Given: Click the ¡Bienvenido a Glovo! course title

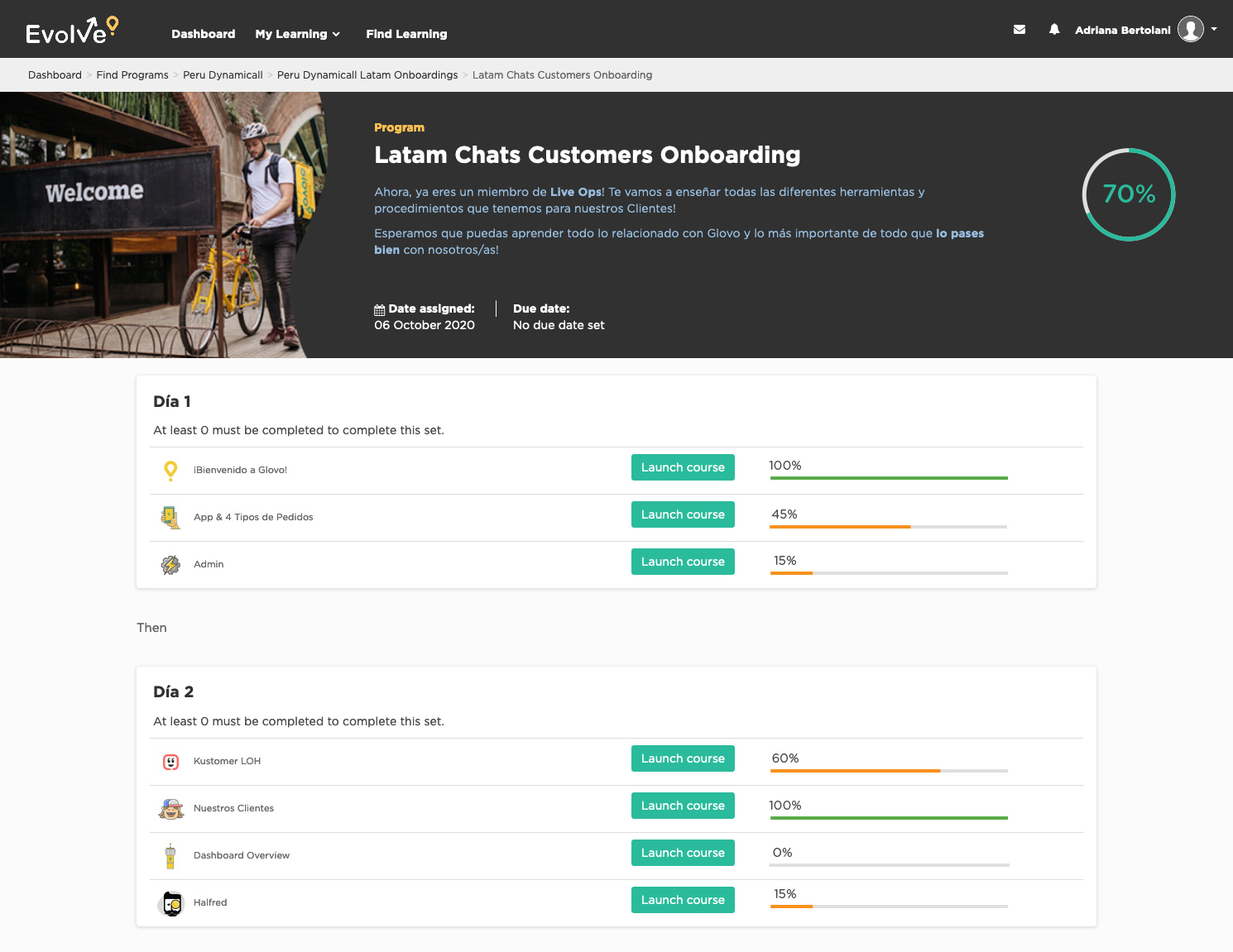Looking at the screenshot, I should click(x=240, y=470).
